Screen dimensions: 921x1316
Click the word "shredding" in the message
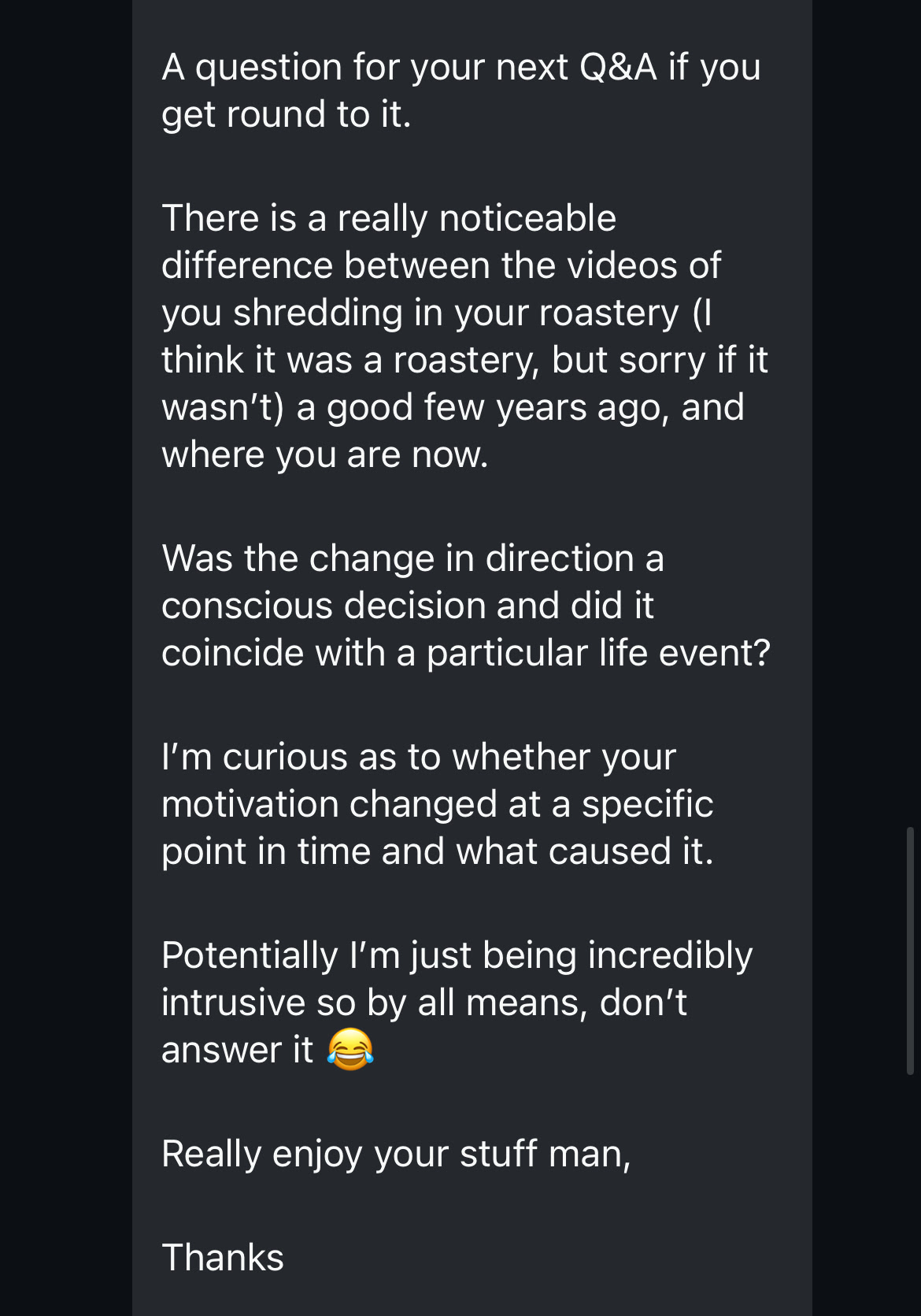tap(318, 313)
